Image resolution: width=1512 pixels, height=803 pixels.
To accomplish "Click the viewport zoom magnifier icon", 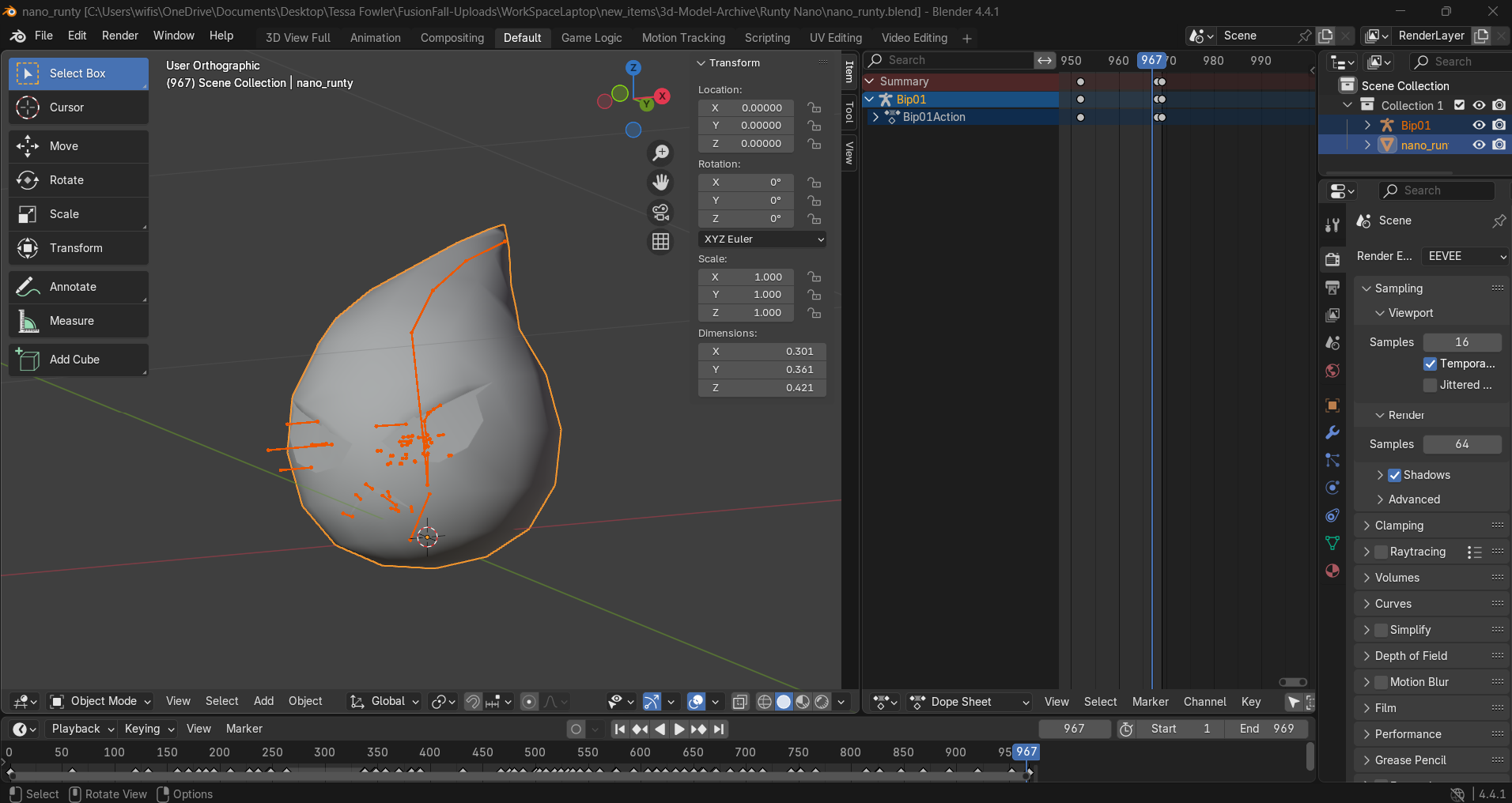I will (x=660, y=153).
